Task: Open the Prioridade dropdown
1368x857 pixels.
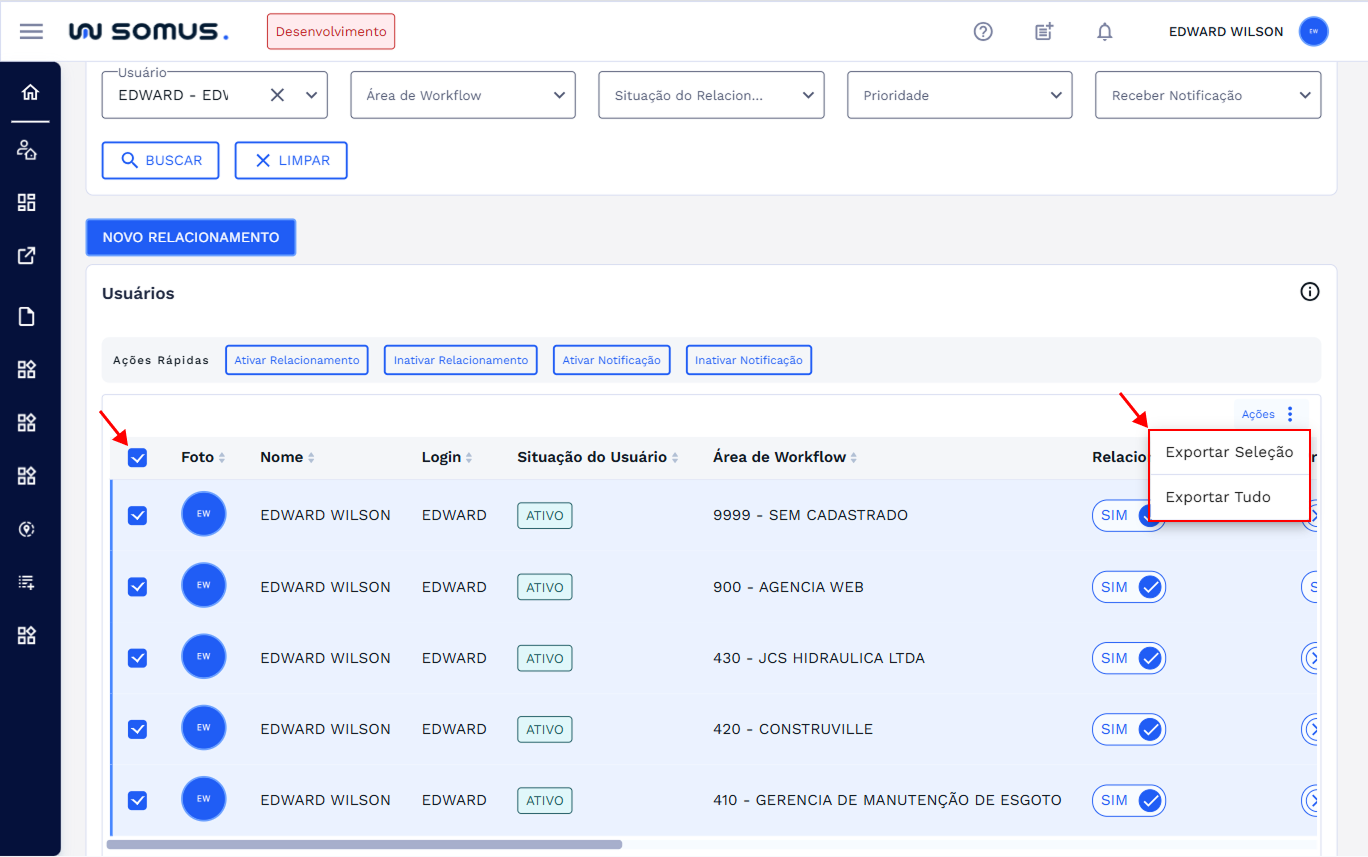Action: tap(959, 96)
